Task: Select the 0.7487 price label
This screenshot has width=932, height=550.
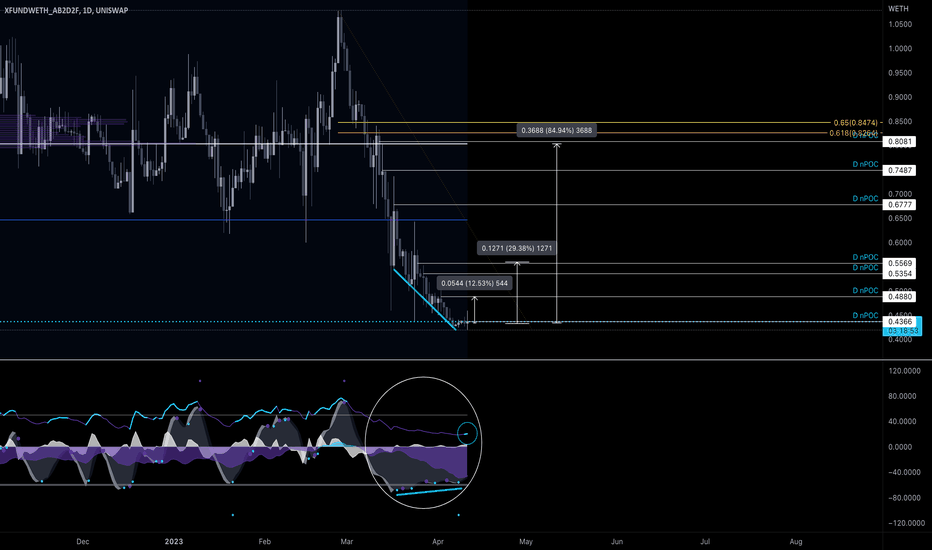Action: (900, 170)
